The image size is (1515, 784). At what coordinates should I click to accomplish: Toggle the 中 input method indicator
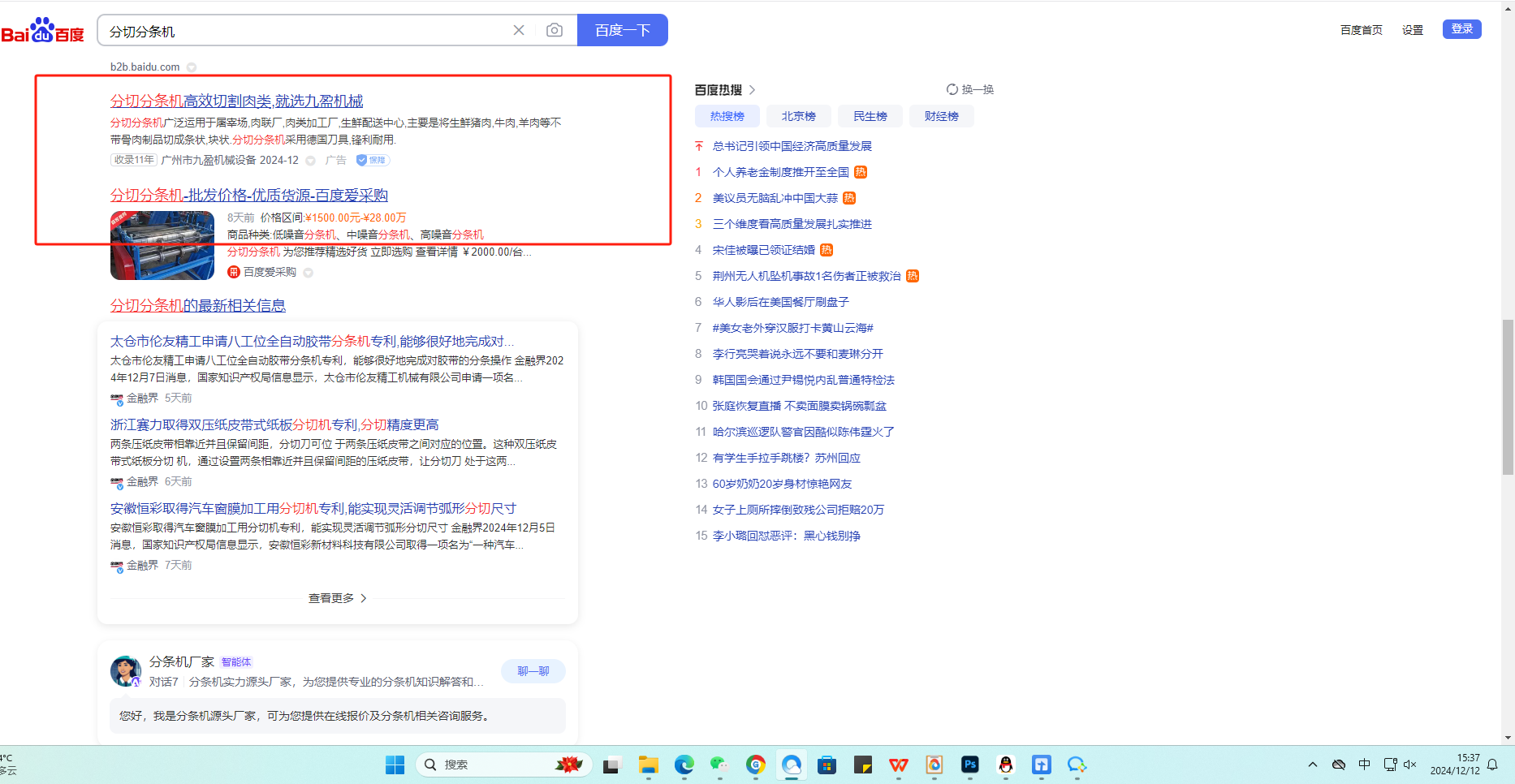1364,765
